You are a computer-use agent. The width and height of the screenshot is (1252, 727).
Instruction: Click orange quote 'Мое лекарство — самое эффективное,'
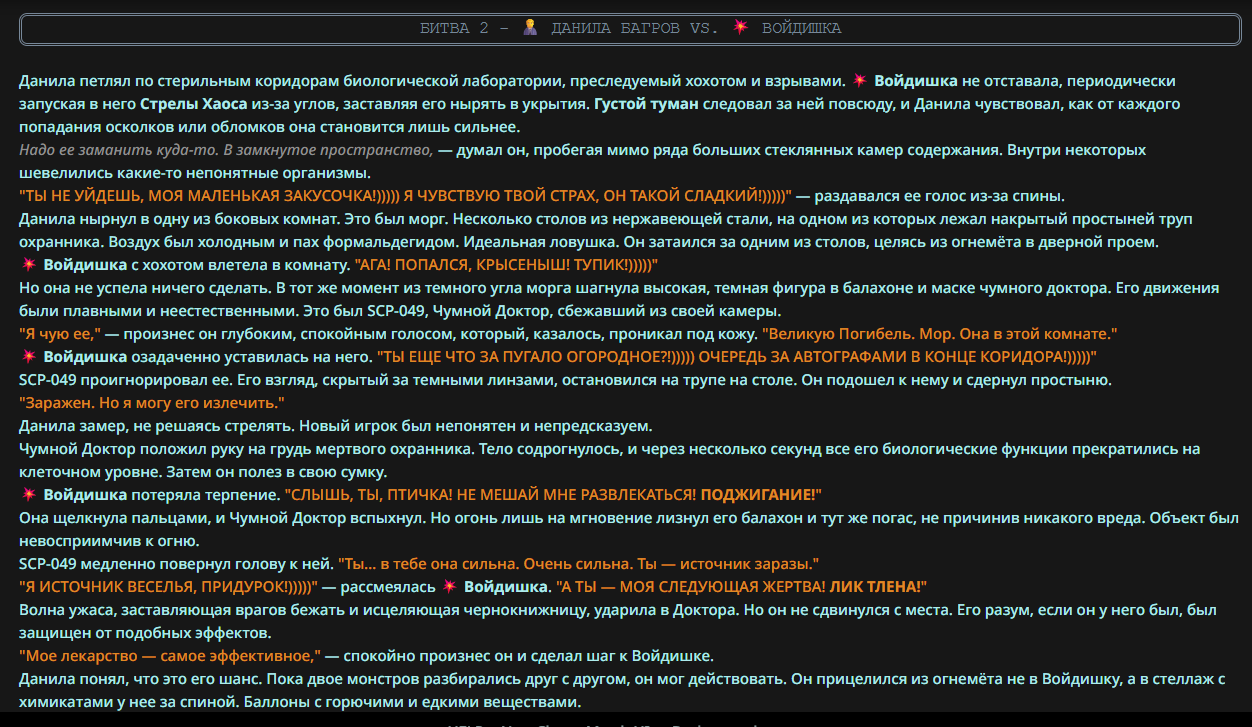click(170, 656)
